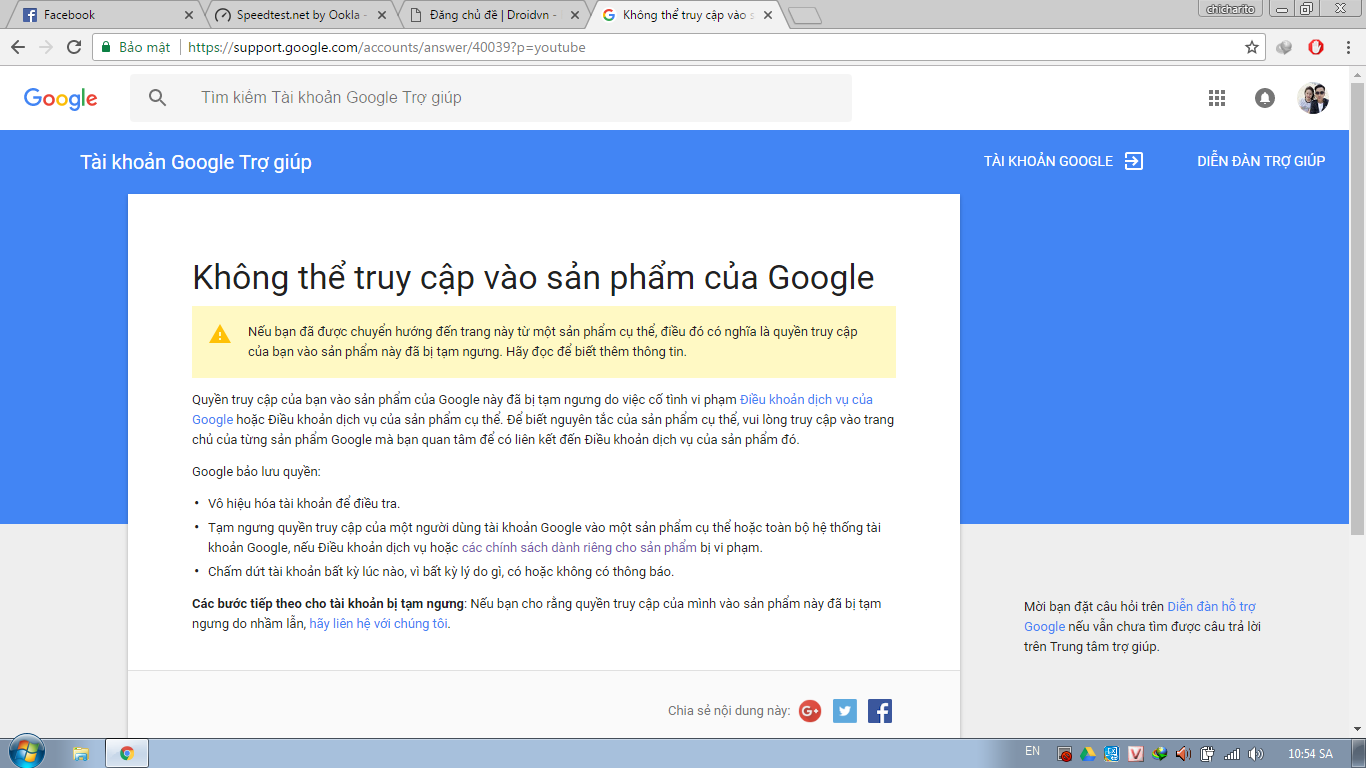1366x768 pixels.
Task: Open Google notifications bell
Action: 1265,97
